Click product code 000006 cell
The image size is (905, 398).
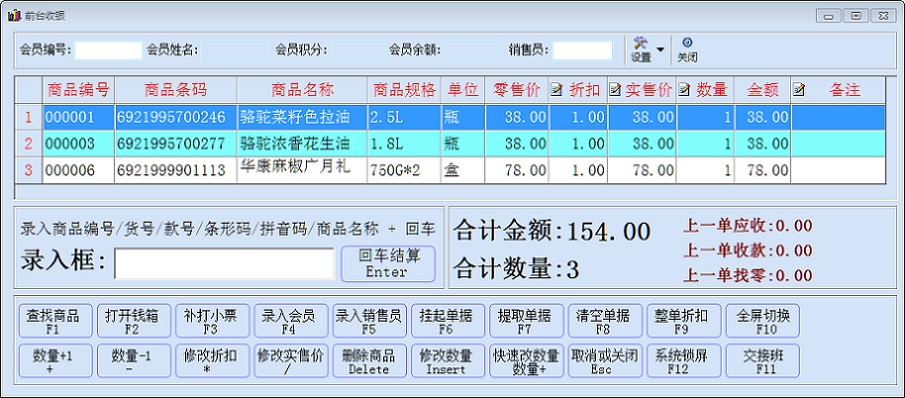78,170
